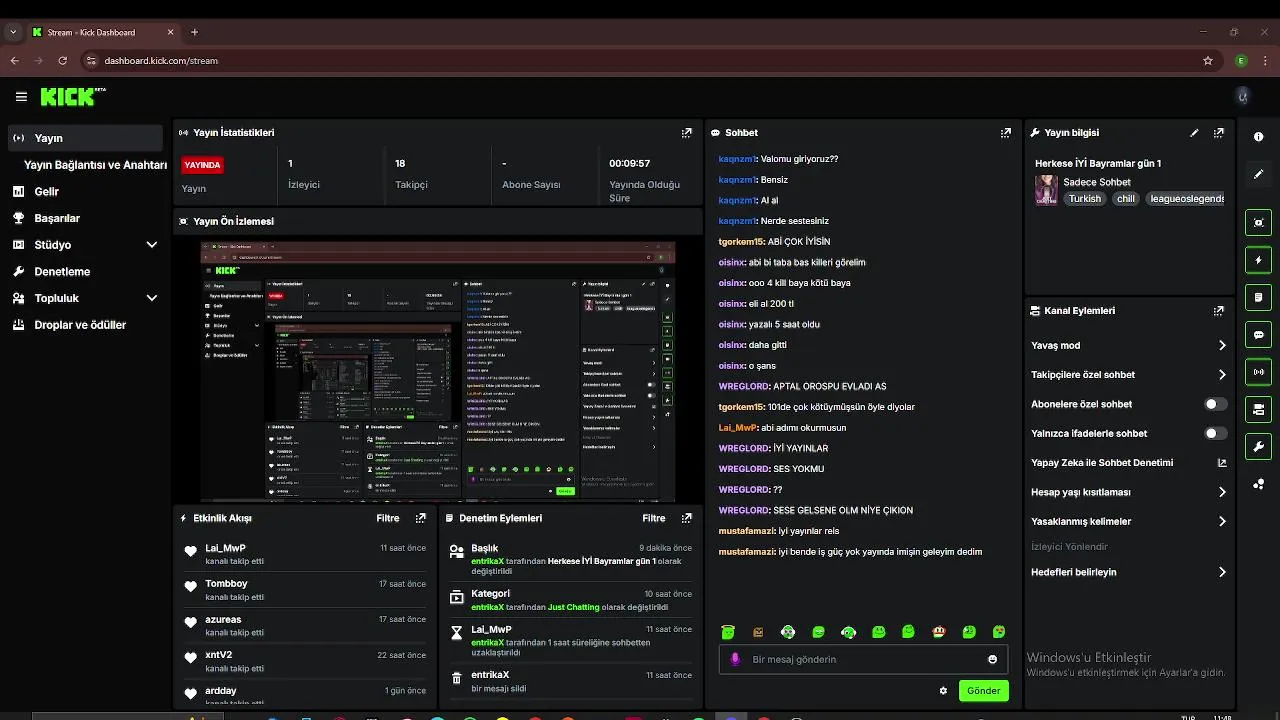The width and height of the screenshot is (1280, 720).
Task: Toggle the wrench widget icon in the right rail
Action: [1258, 446]
